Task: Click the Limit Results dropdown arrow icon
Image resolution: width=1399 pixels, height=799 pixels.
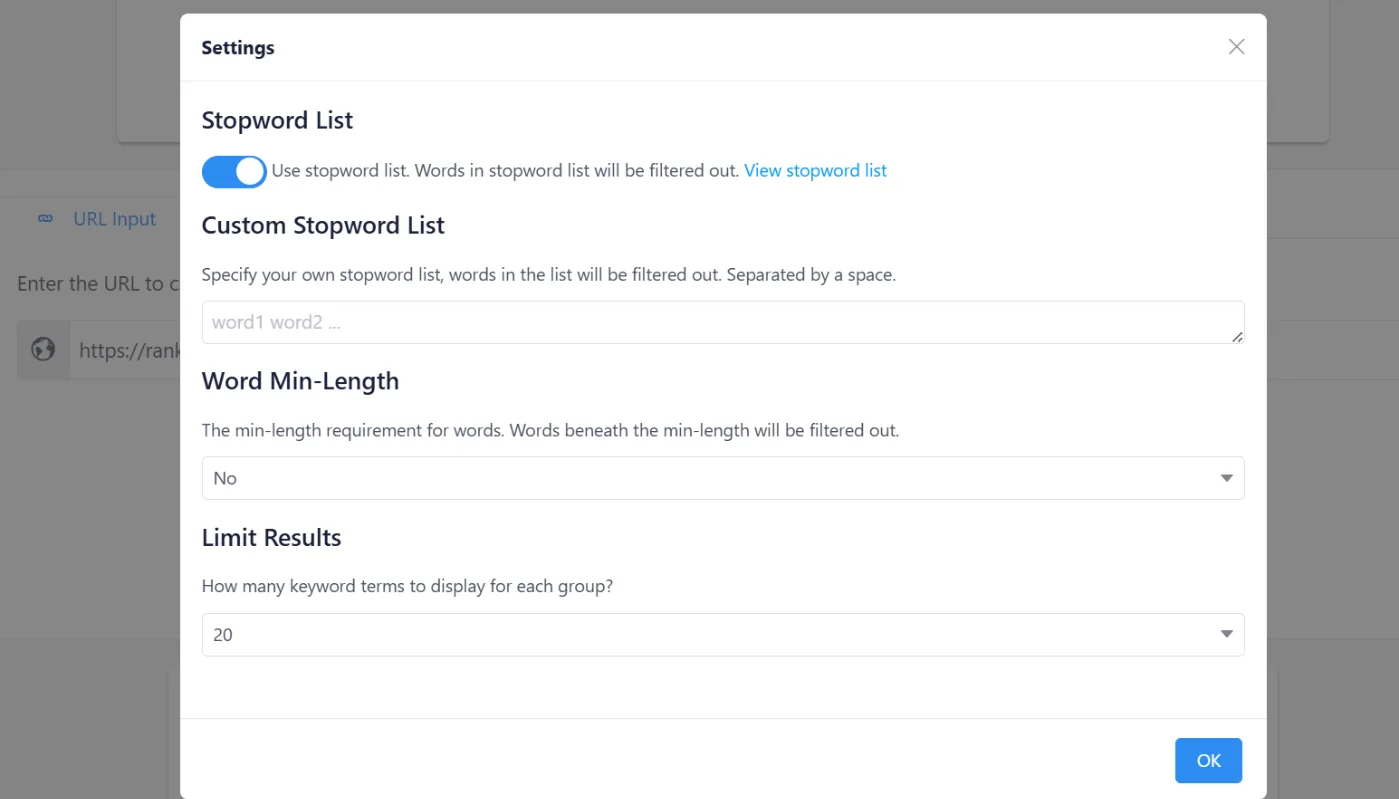Action: pyautogui.click(x=1226, y=634)
